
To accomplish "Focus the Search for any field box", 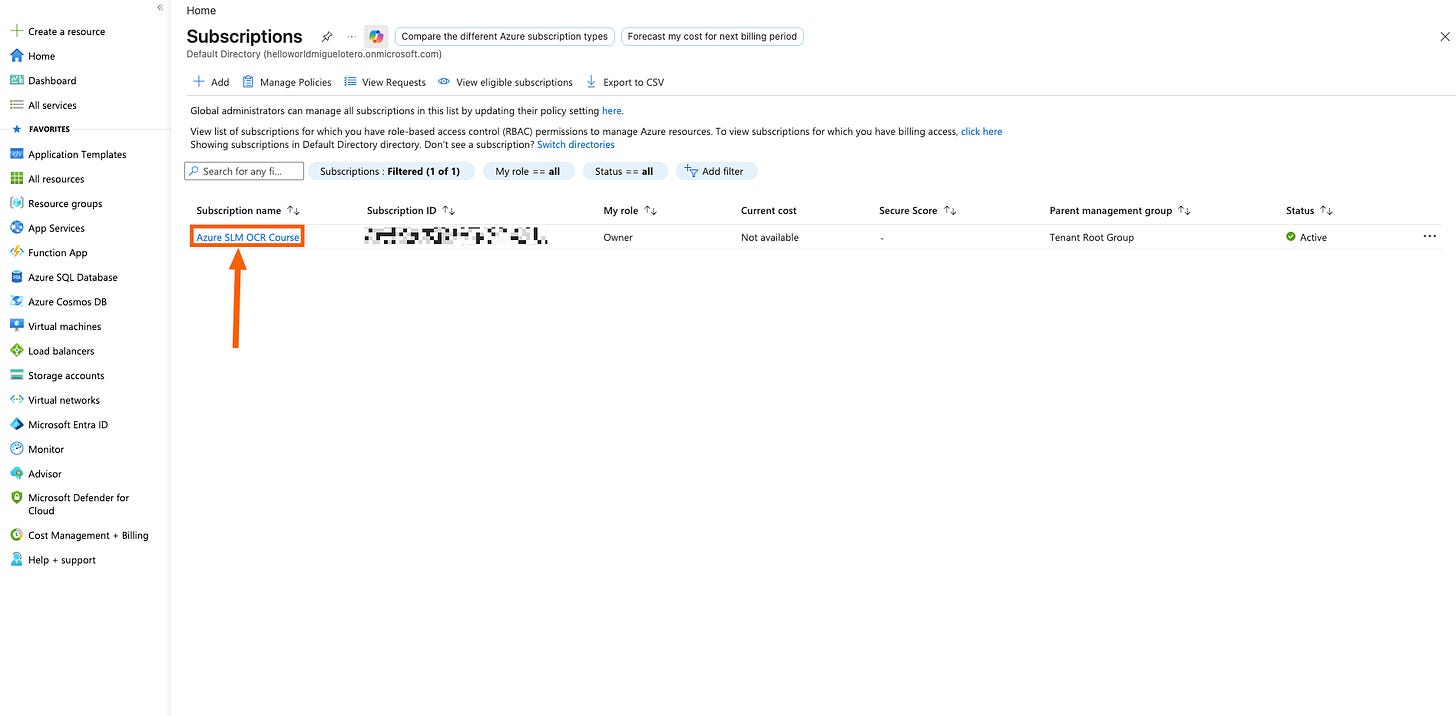I will (244, 171).
